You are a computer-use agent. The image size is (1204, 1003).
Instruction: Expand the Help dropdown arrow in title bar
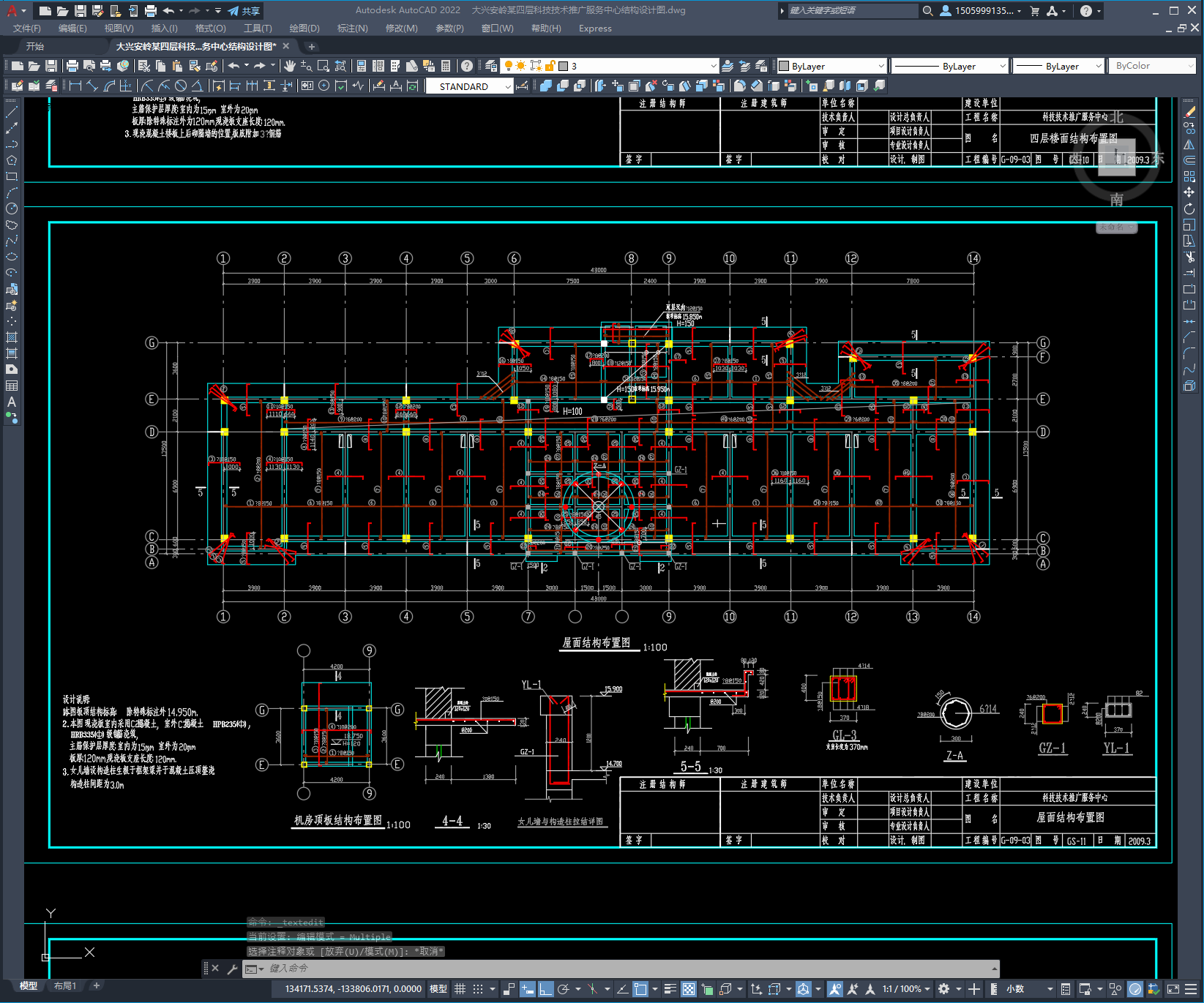point(1099,11)
